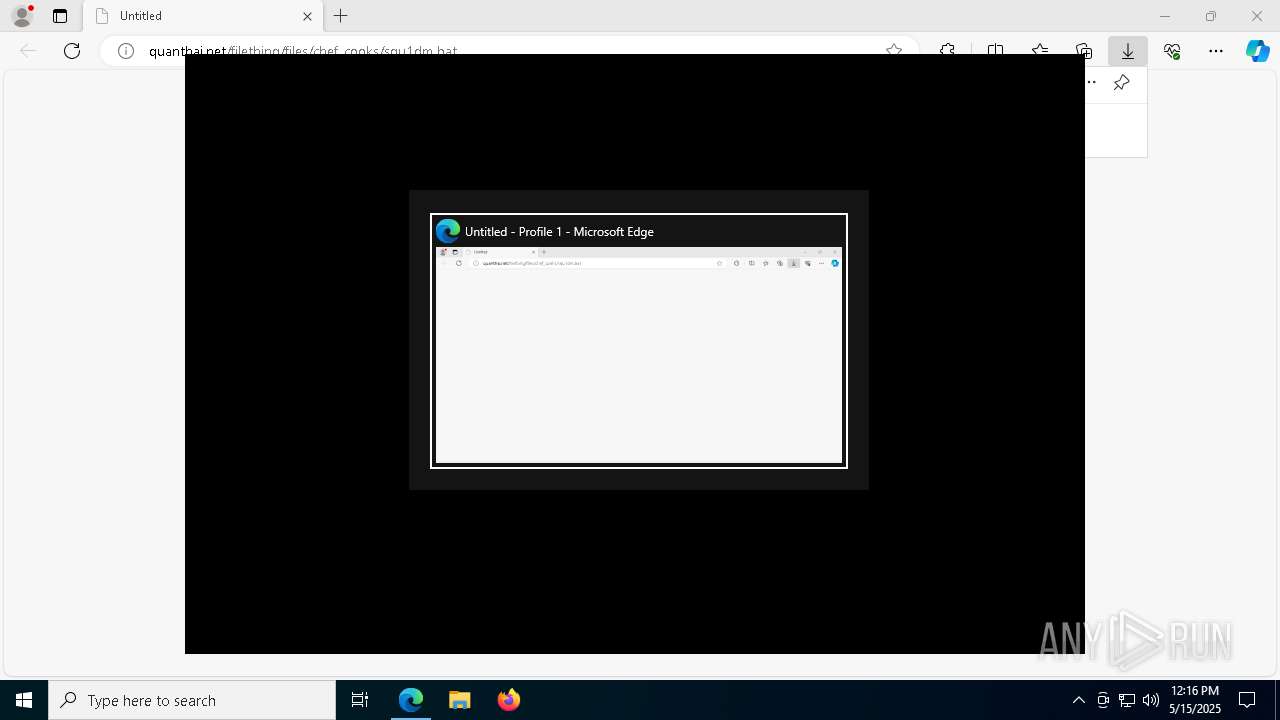Open the Downloads toolbar button
1280x720 pixels.
coord(1128,51)
